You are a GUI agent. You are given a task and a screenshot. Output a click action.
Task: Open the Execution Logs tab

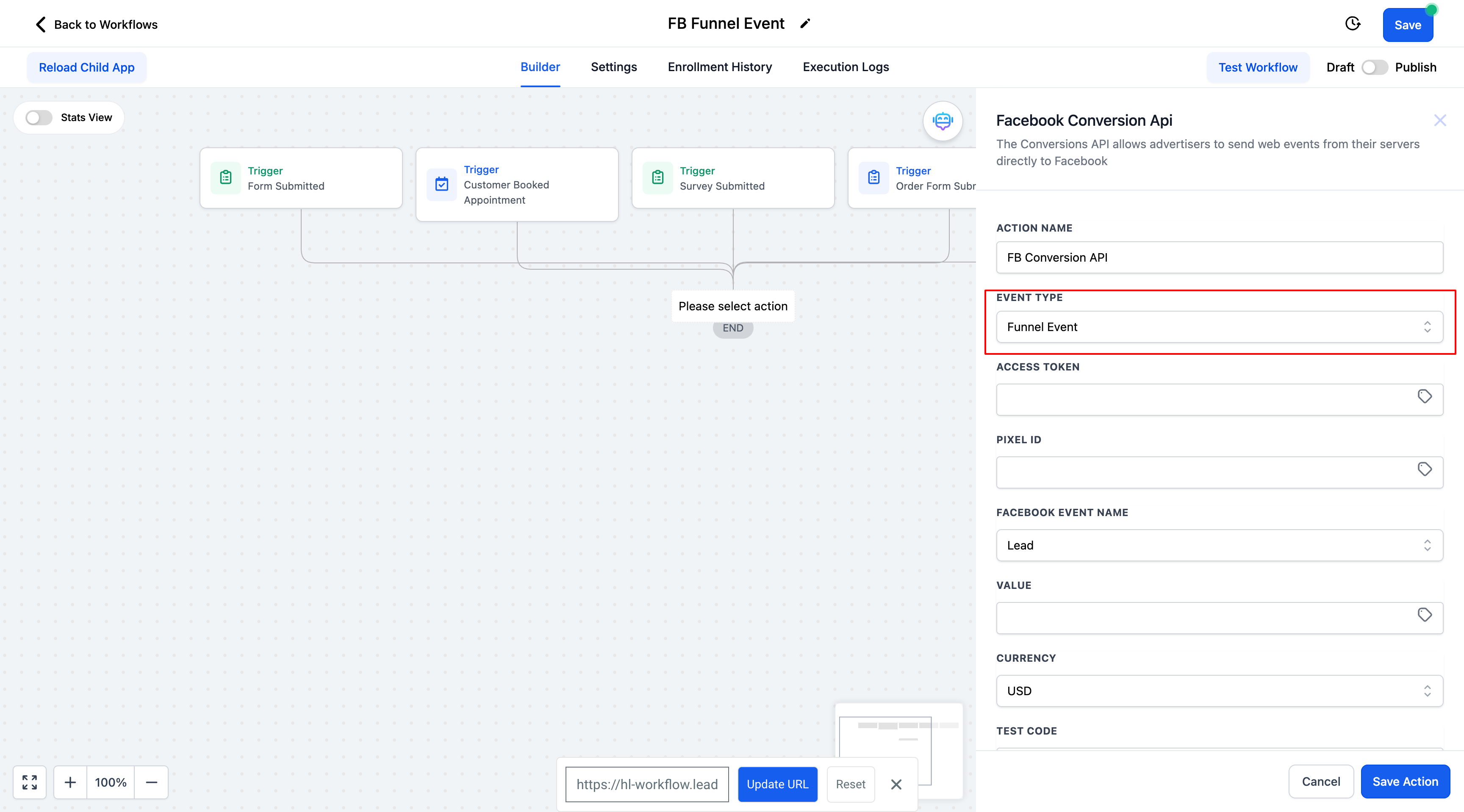pos(846,67)
